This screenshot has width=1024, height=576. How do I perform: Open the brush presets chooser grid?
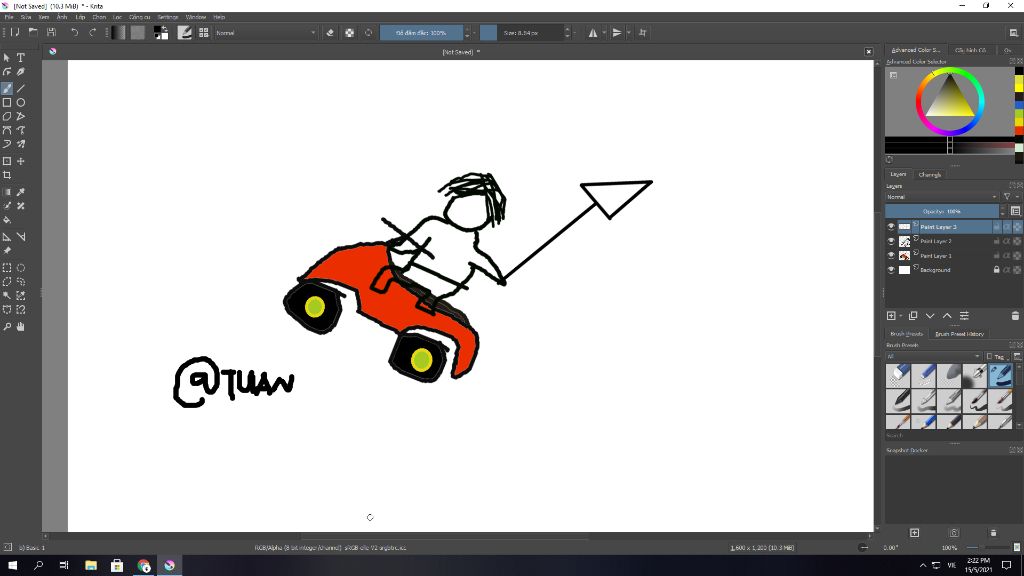[204, 33]
